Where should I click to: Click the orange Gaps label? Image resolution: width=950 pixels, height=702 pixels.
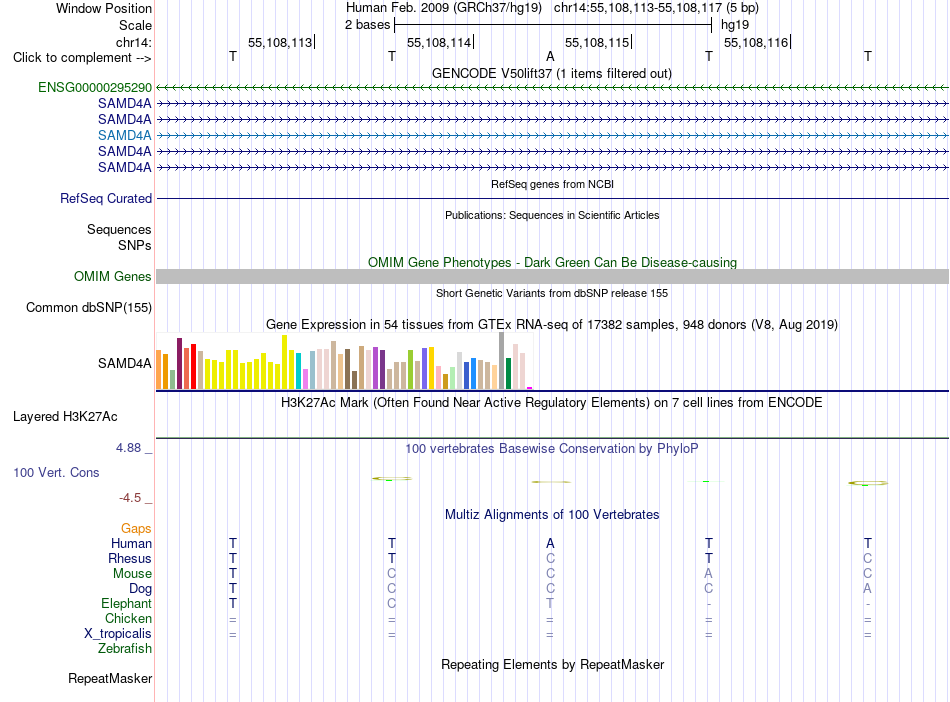136,529
